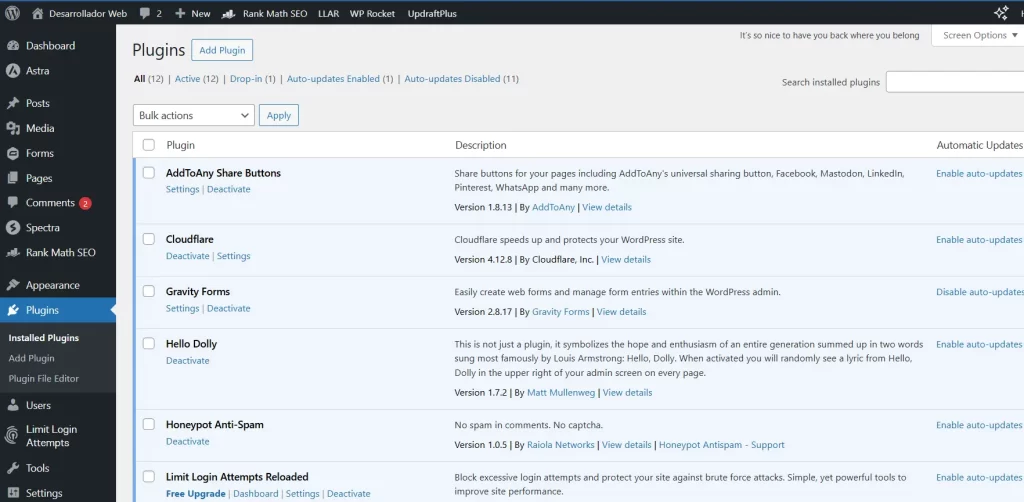Image resolution: width=1024 pixels, height=502 pixels.
Task: Check the Cloudflare plugin checkbox
Action: click(x=149, y=239)
